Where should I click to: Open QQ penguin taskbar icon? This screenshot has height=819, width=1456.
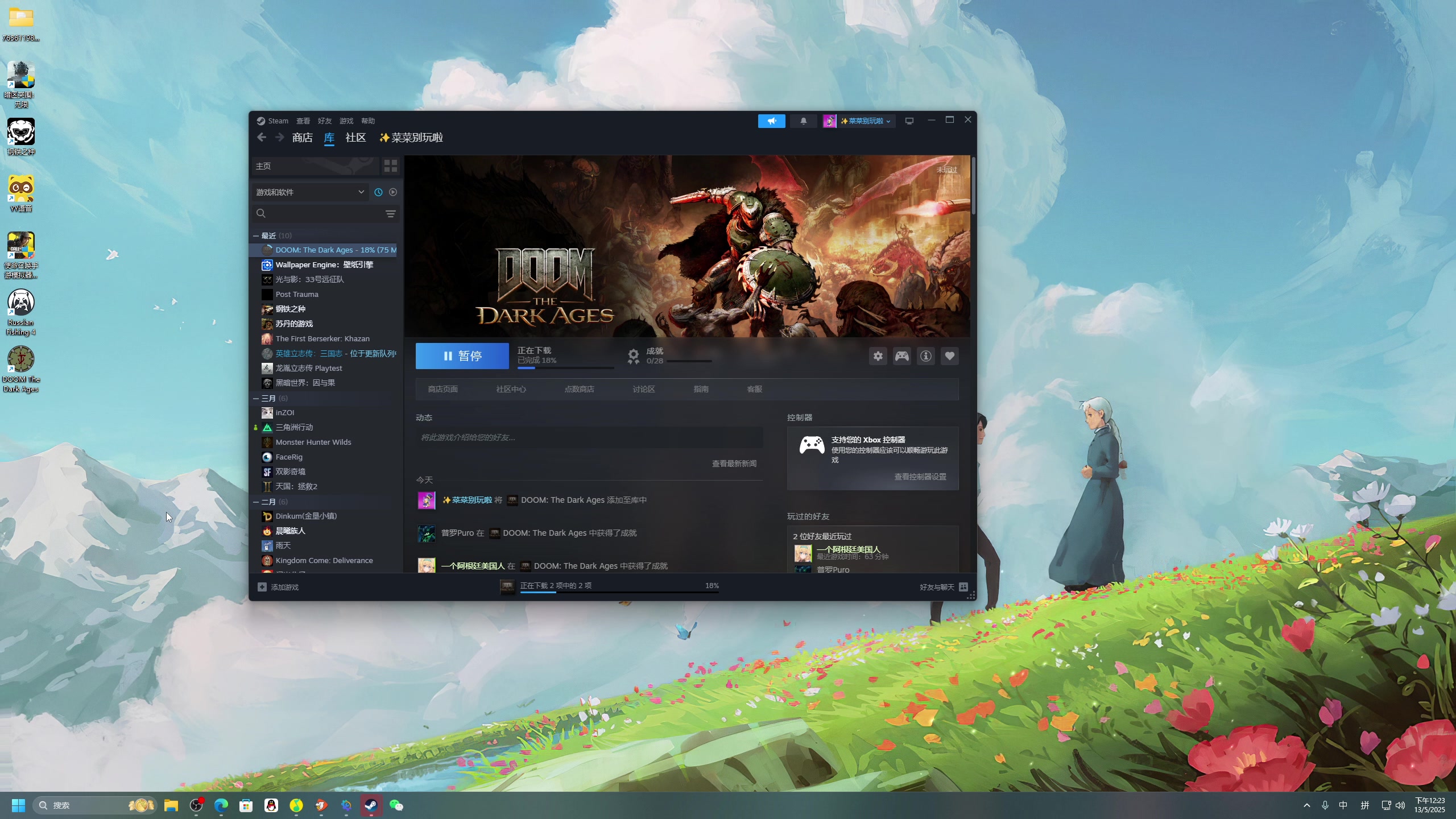click(271, 805)
